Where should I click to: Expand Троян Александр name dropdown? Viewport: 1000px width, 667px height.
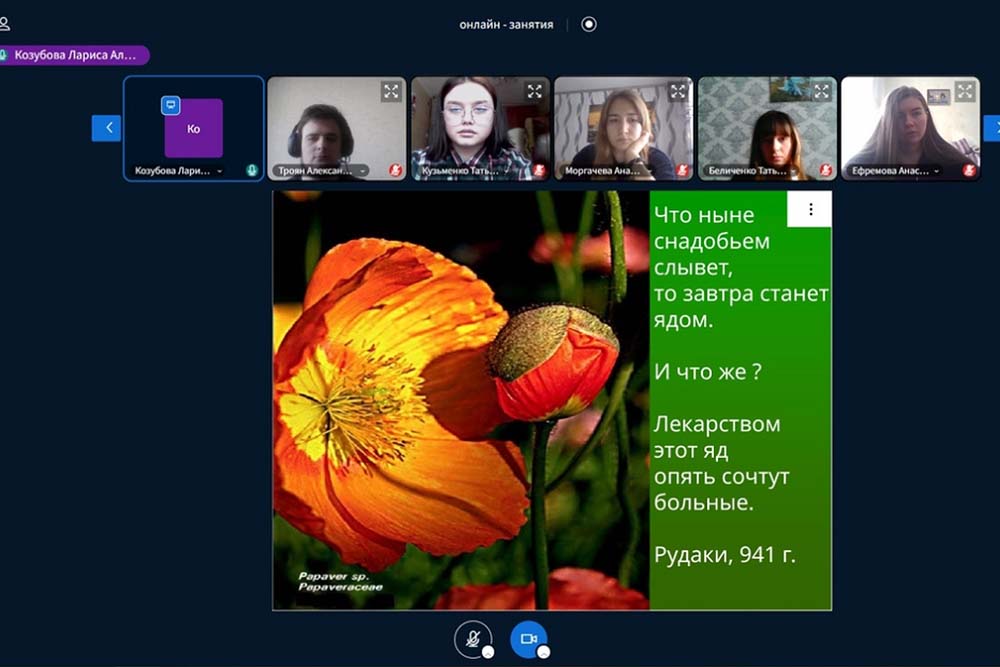coord(363,171)
